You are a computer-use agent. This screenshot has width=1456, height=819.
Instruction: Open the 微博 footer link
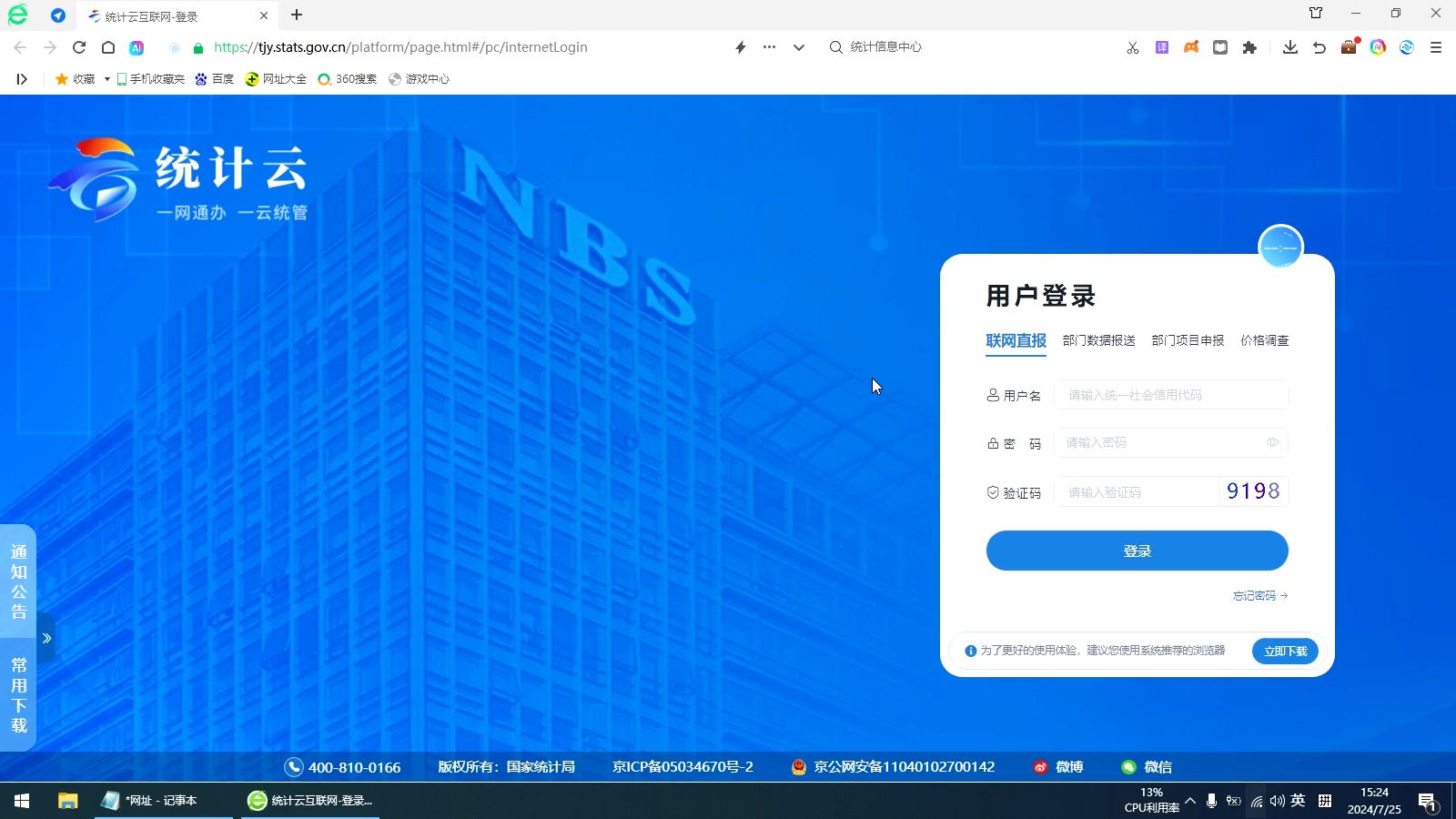coord(1058,767)
